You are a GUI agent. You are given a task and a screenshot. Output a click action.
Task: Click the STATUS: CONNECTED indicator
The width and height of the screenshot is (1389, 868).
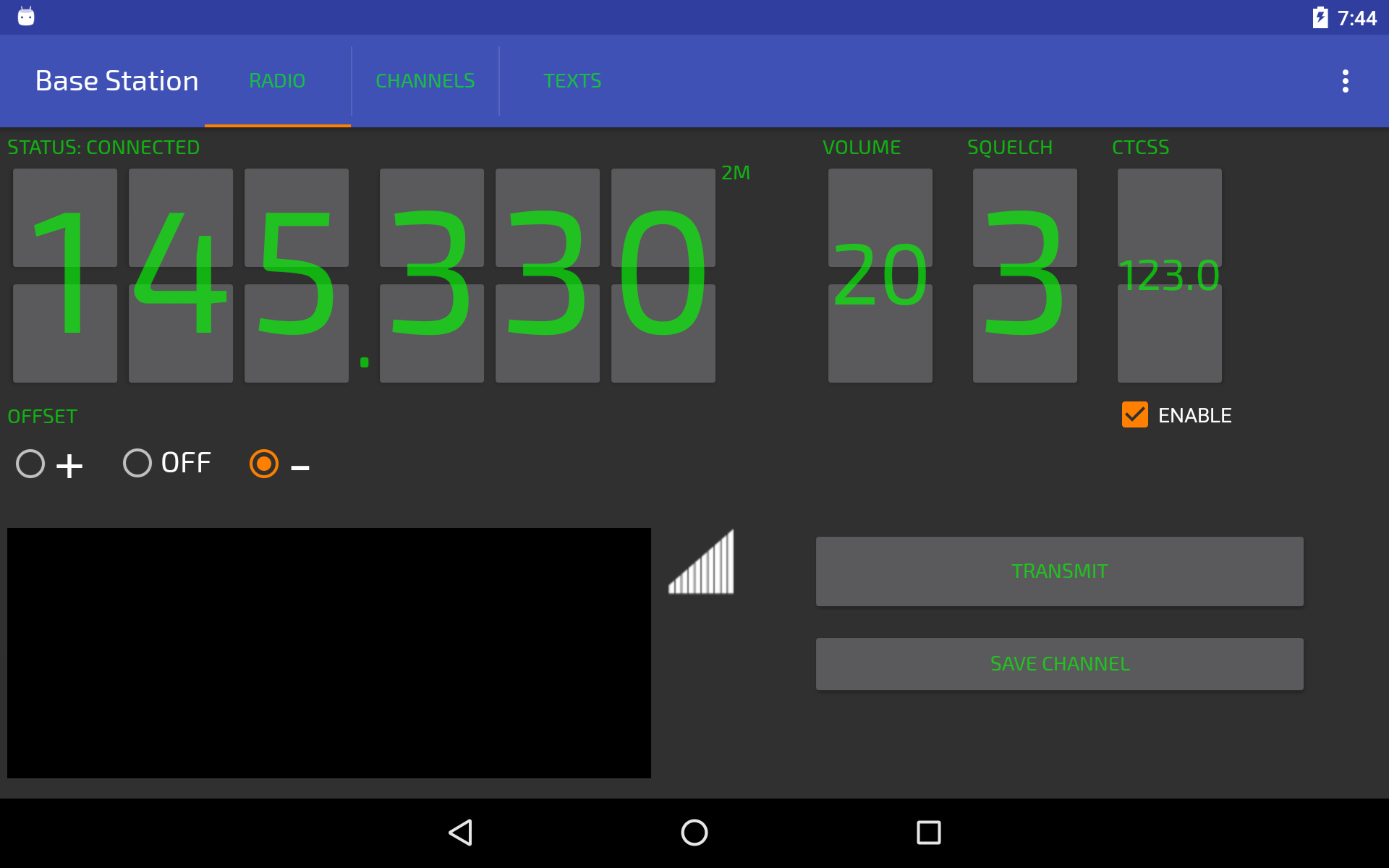(x=104, y=146)
